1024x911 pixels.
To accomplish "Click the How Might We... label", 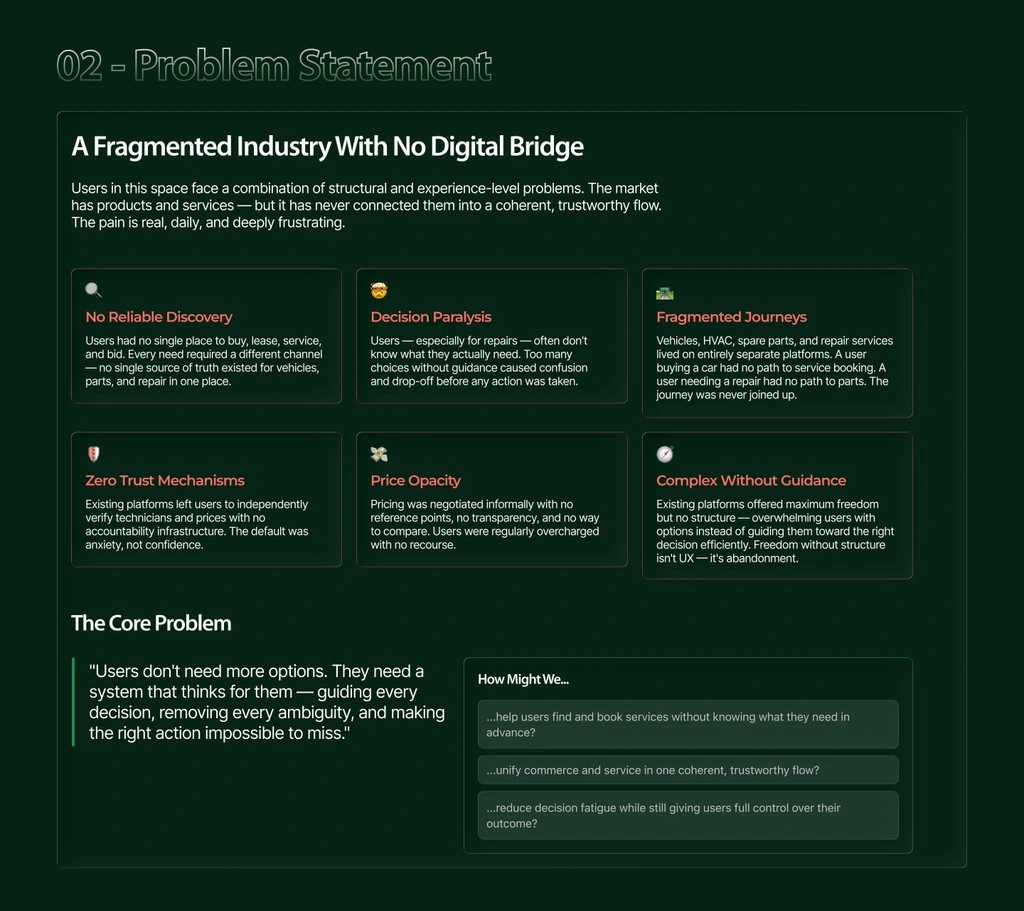I will 523,679.
